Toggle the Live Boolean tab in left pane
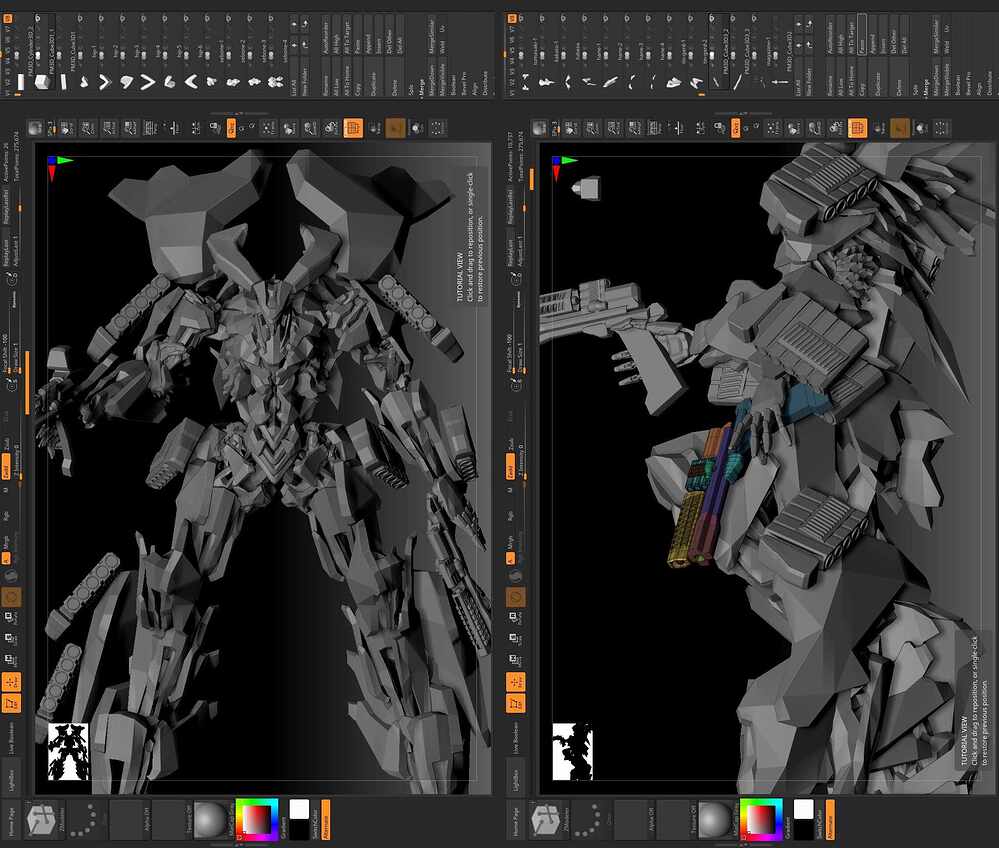The height and width of the screenshot is (848, 999). [x=11, y=738]
